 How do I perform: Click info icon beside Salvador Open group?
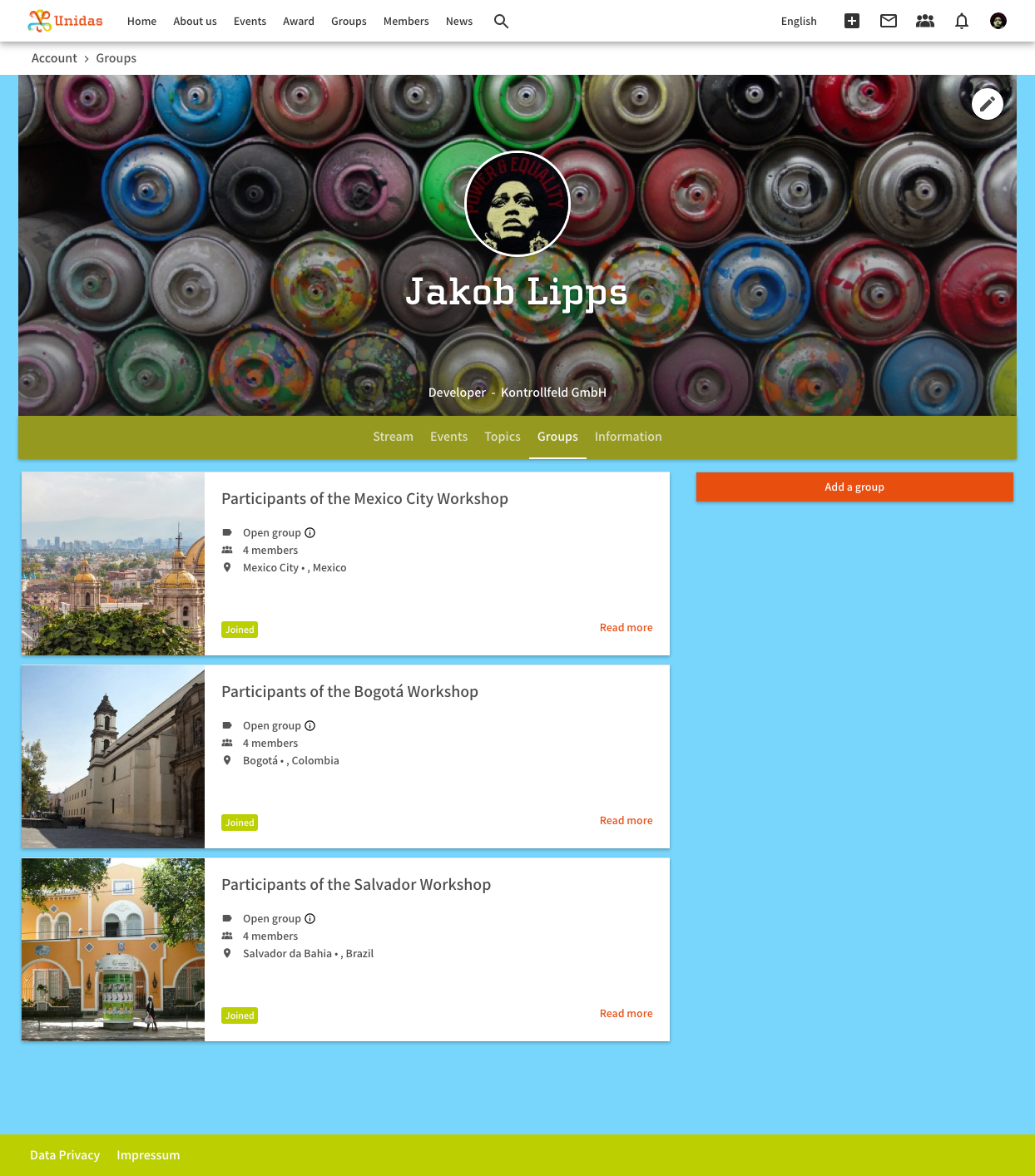pyautogui.click(x=310, y=919)
